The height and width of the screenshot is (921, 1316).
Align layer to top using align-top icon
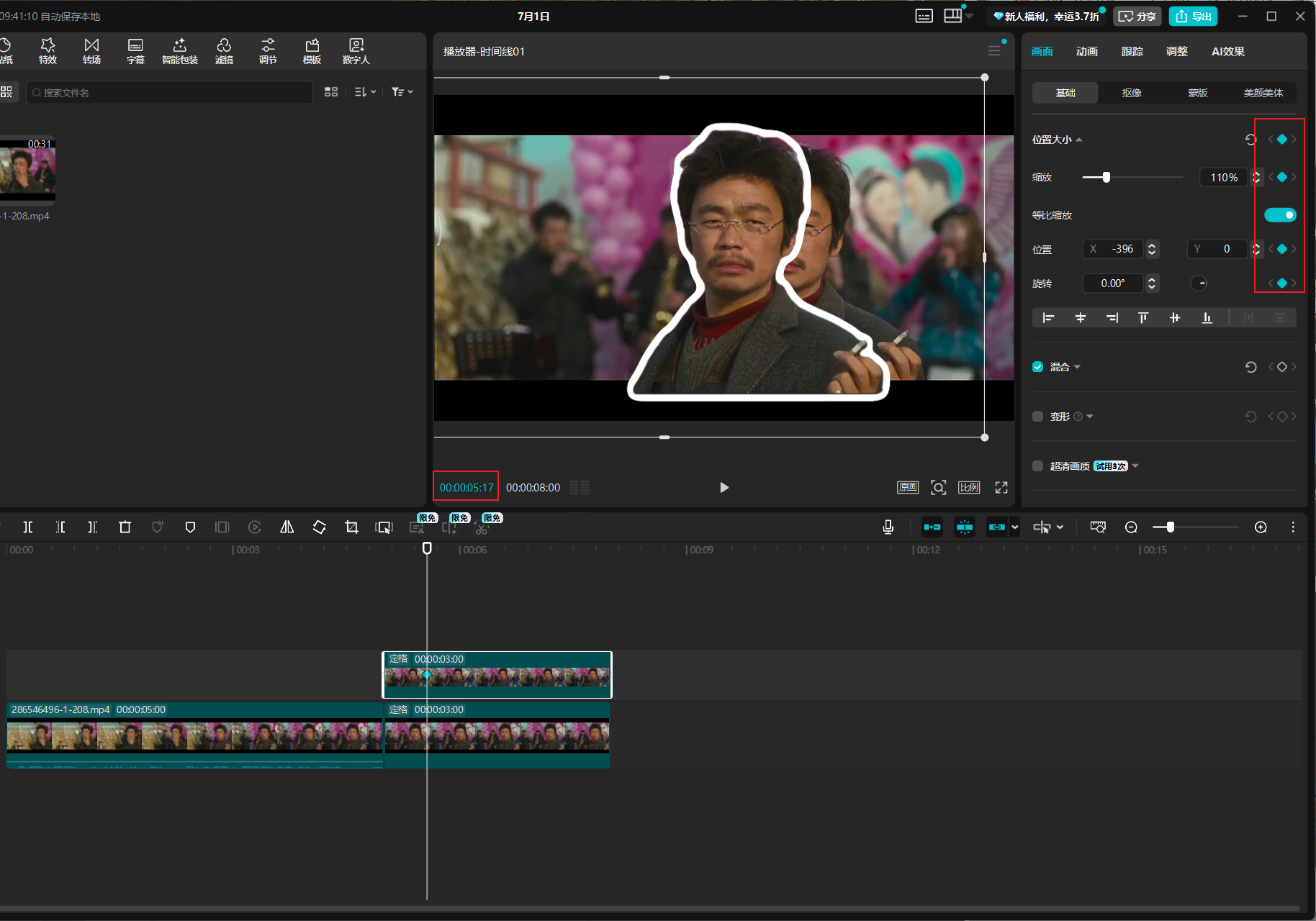[x=1143, y=318]
